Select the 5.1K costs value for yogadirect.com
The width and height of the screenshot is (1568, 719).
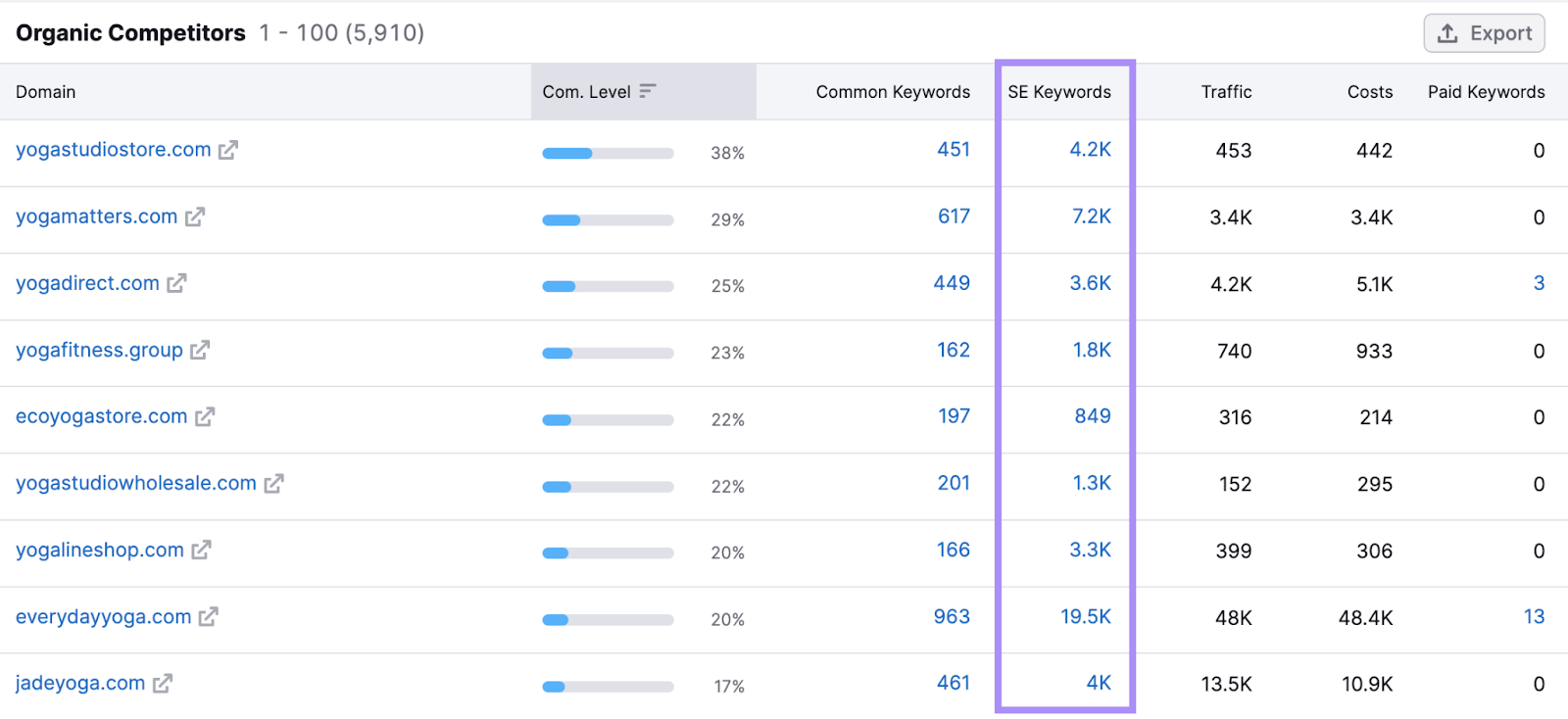click(1374, 284)
